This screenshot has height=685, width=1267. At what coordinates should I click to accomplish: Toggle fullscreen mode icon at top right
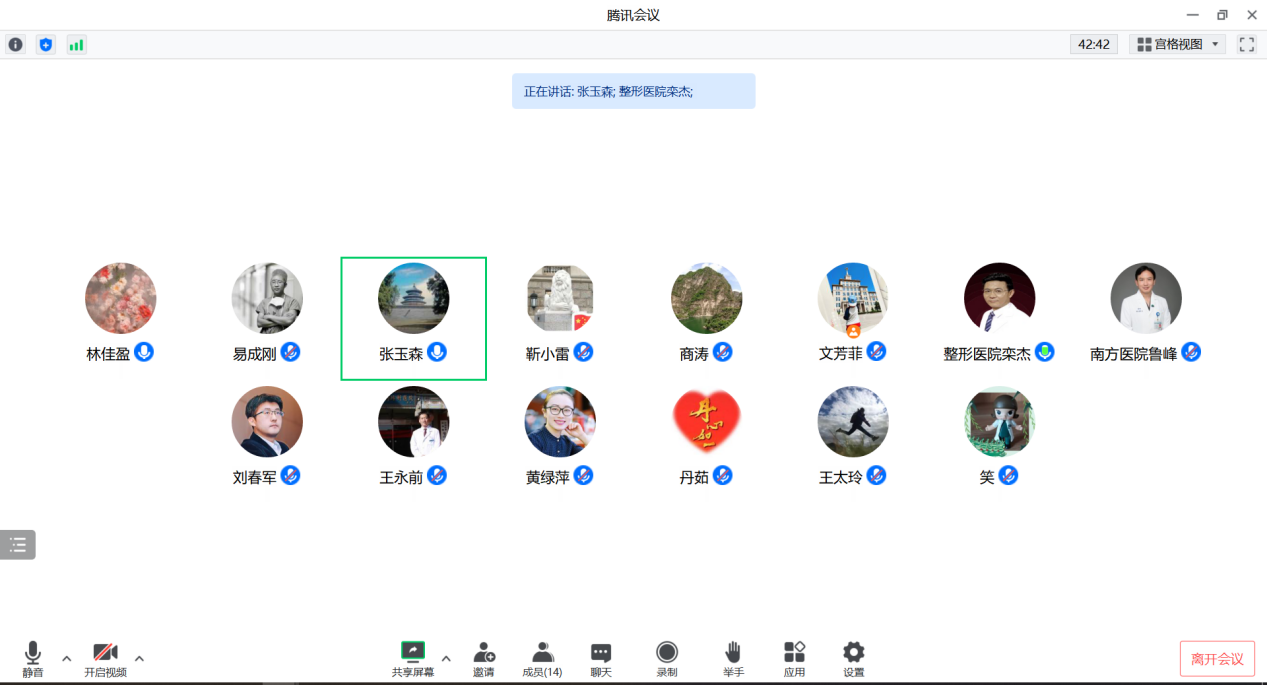(1246, 44)
